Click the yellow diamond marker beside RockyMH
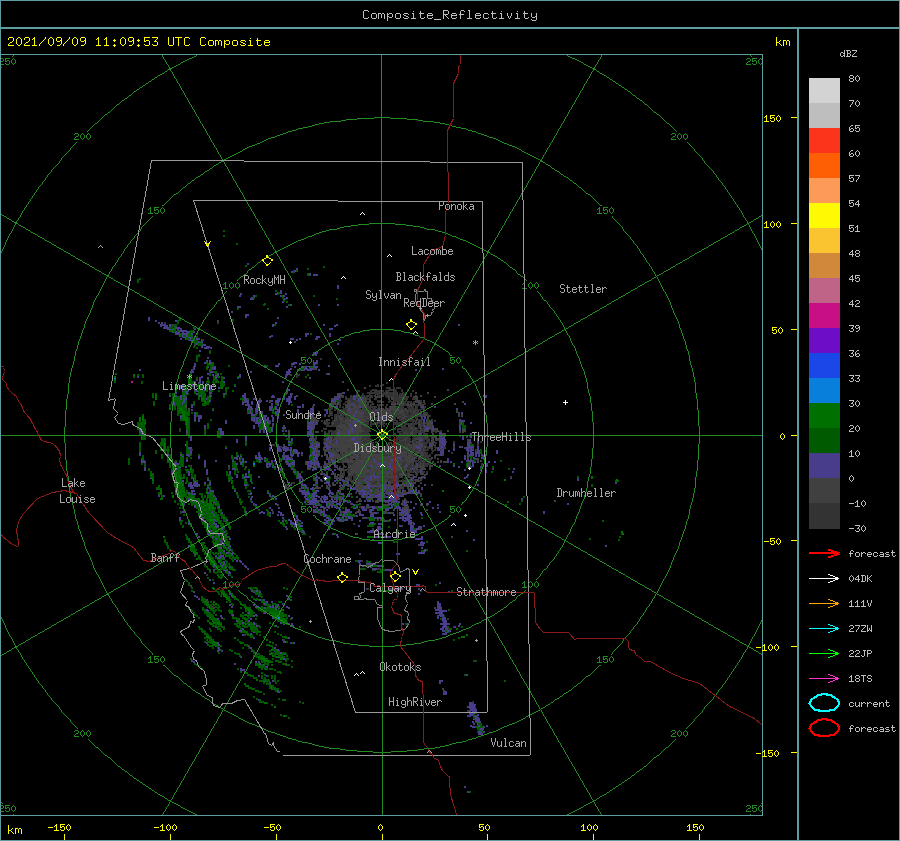The height and width of the screenshot is (841, 900). pyautogui.click(x=267, y=261)
